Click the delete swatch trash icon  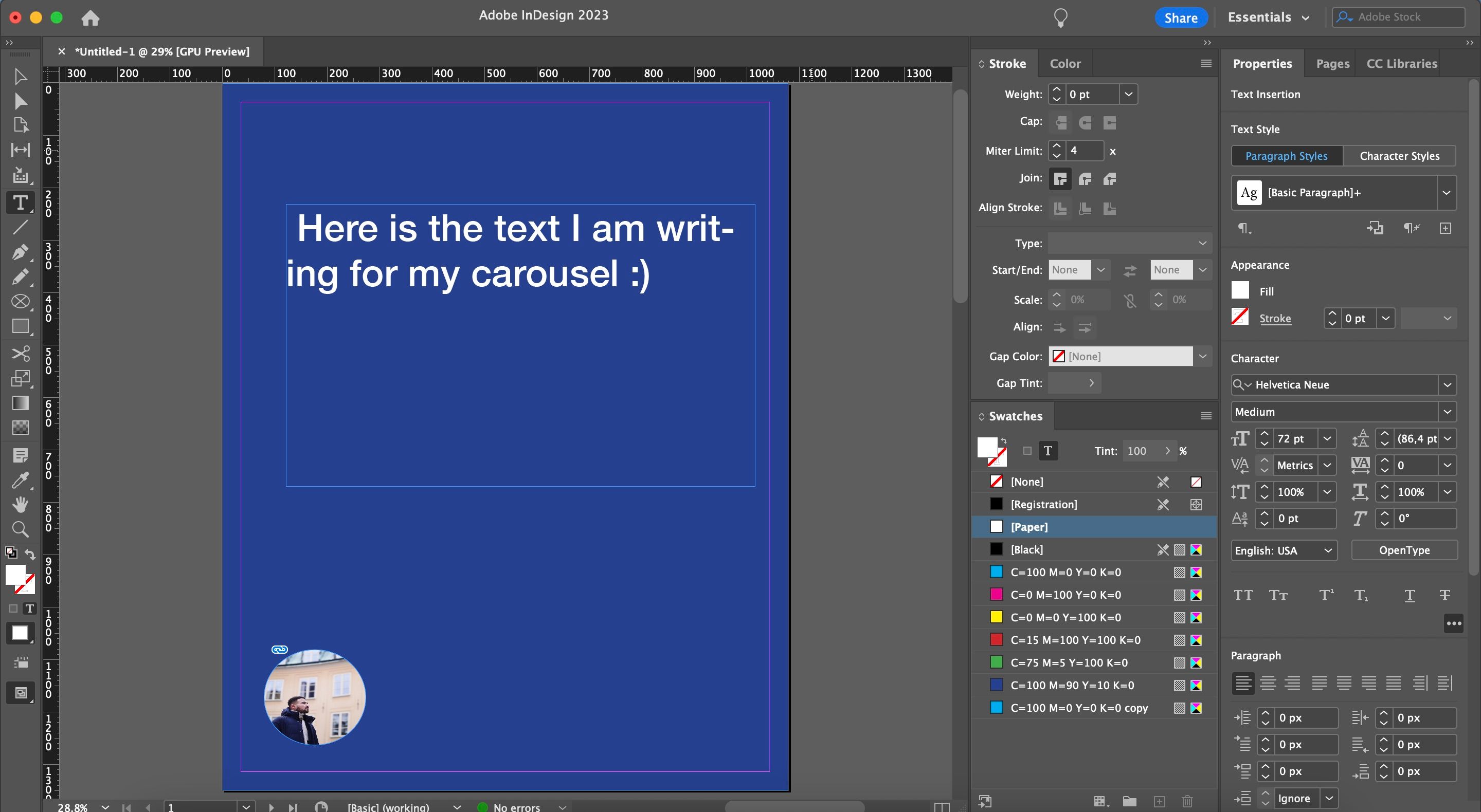click(1187, 802)
